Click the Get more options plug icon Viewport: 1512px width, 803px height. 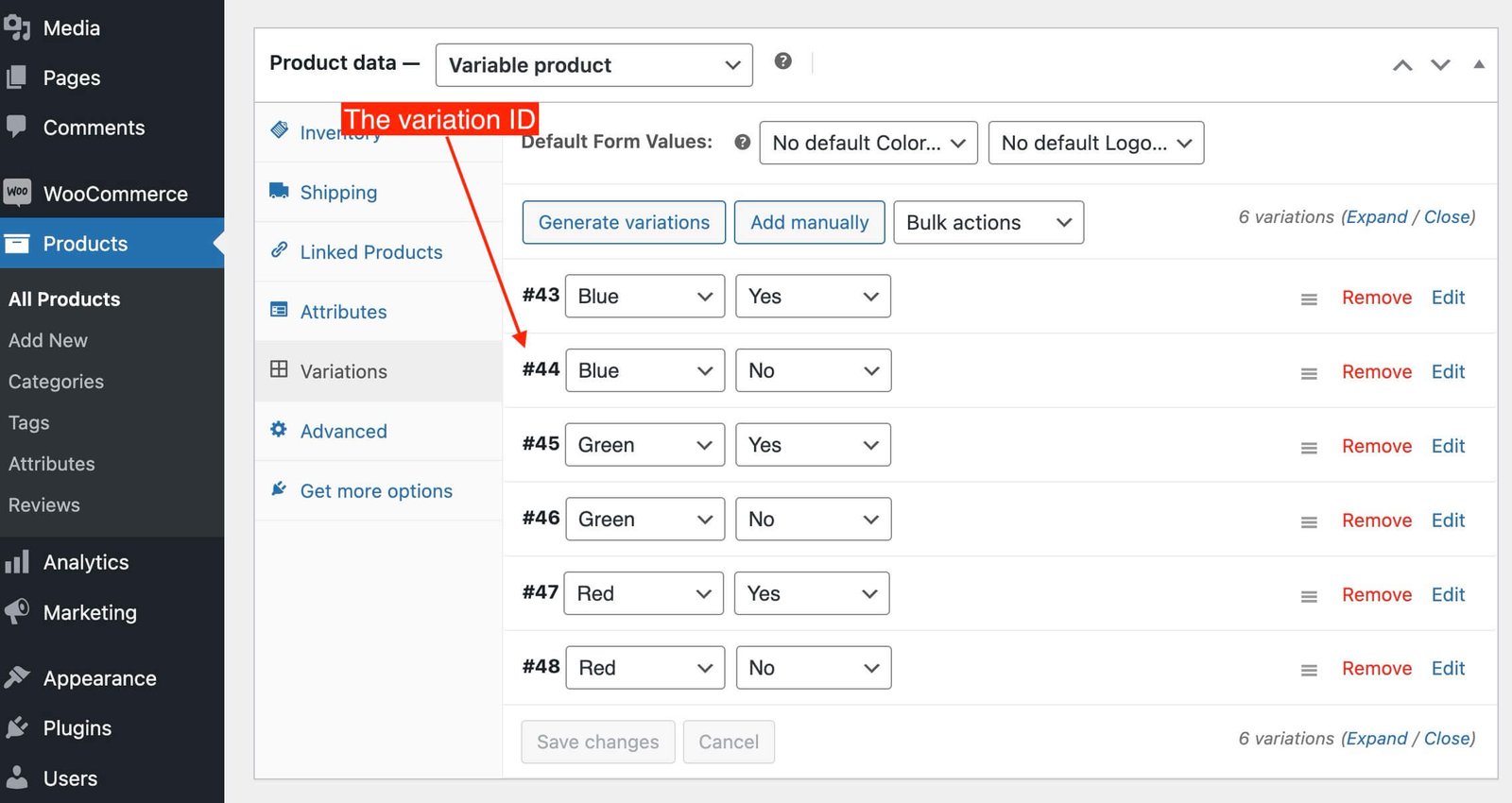pos(279,488)
